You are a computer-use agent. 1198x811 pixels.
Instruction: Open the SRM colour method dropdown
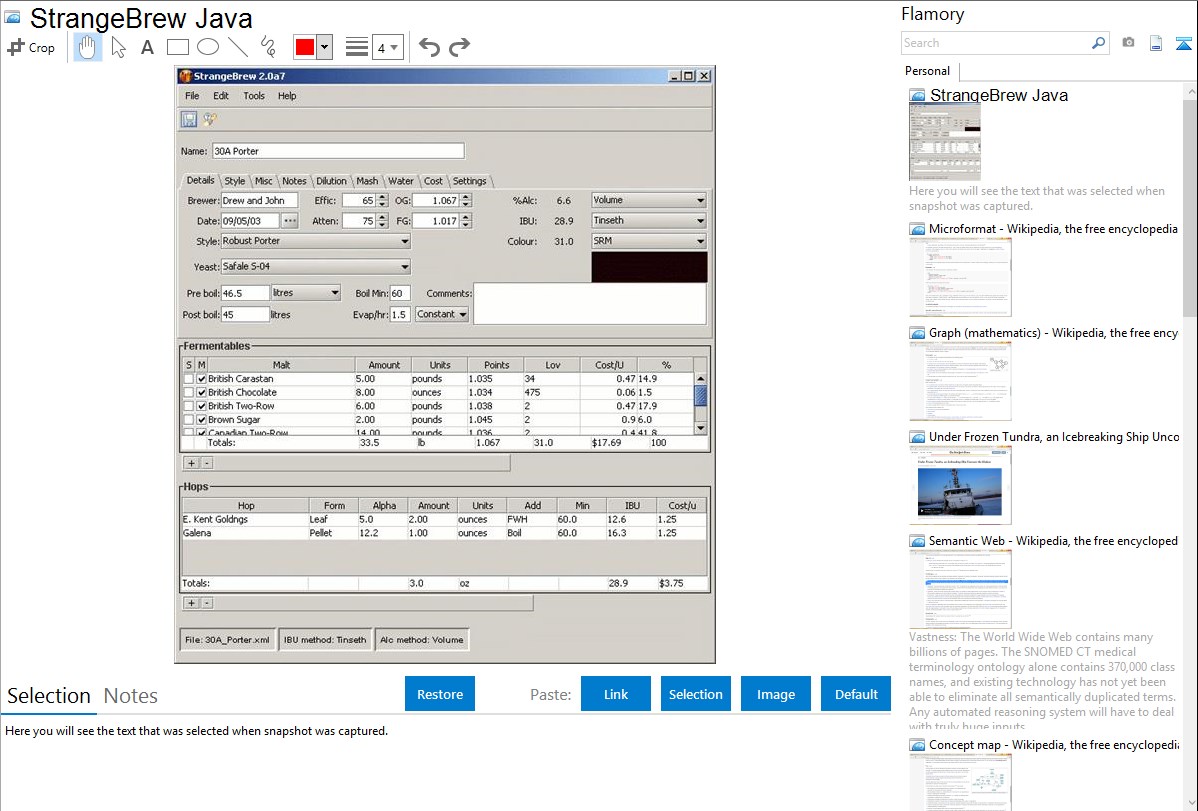649,241
